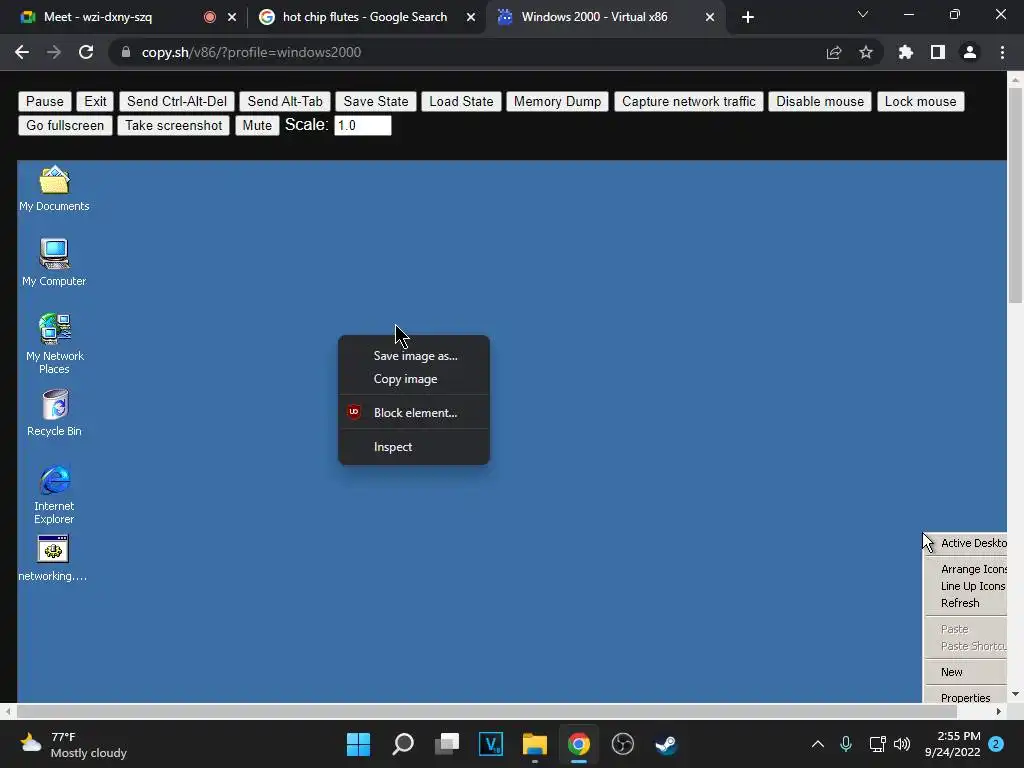
Task: Open Steam from taskbar
Action: coord(667,744)
